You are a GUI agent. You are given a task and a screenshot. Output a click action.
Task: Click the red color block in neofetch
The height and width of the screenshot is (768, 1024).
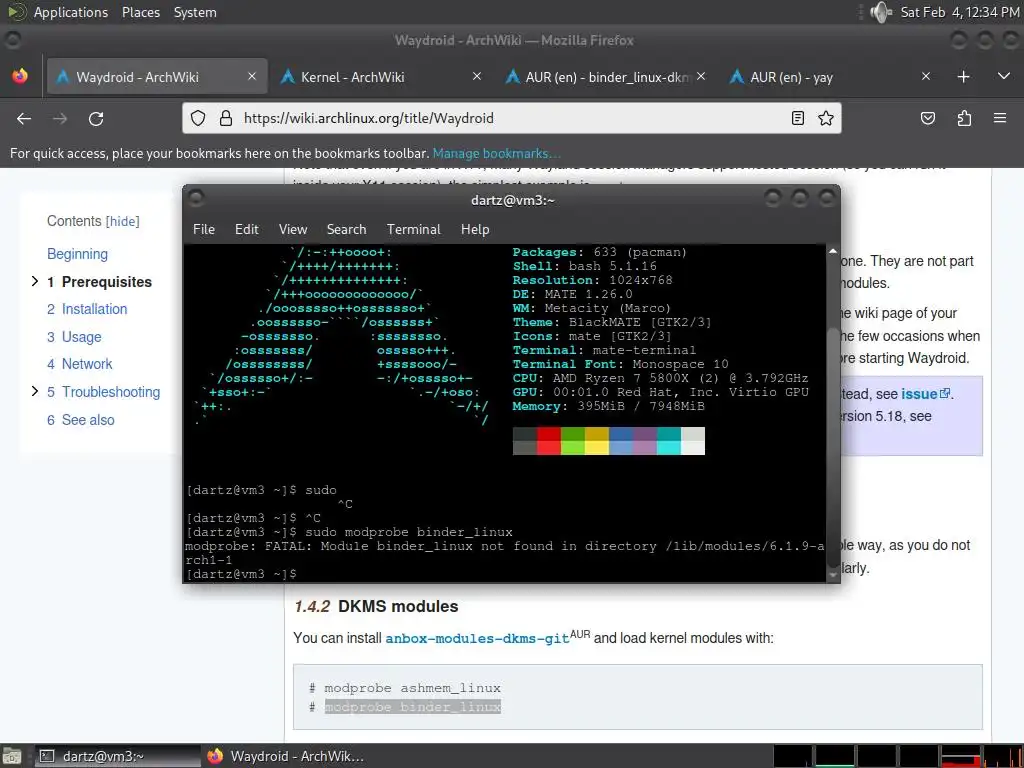coord(549,441)
